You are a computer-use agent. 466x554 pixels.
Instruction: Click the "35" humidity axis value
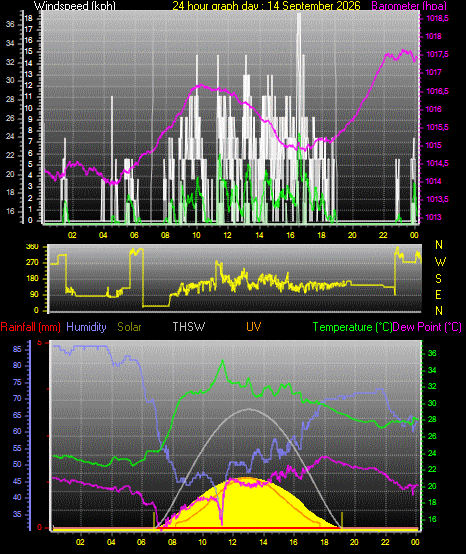(x=17, y=514)
